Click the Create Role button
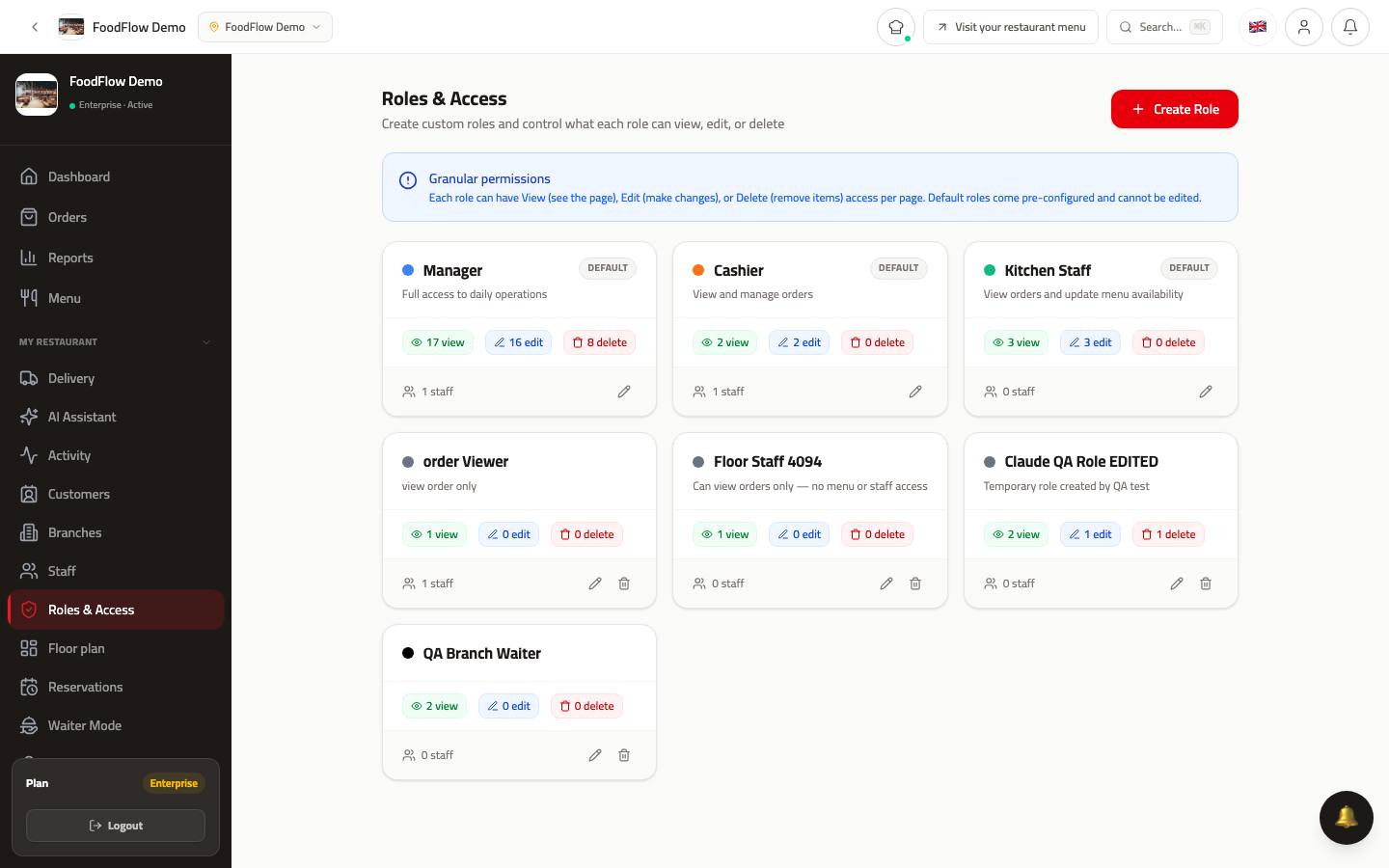Image resolution: width=1389 pixels, height=868 pixels. [1175, 109]
